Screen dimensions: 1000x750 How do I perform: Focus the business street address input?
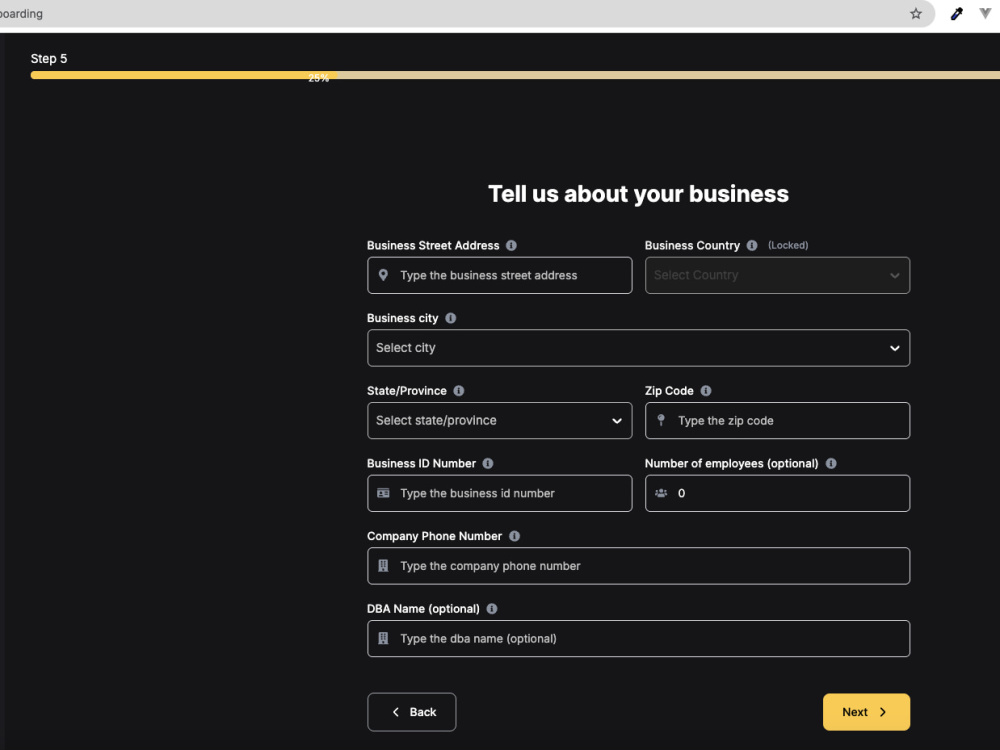[x=499, y=275]
